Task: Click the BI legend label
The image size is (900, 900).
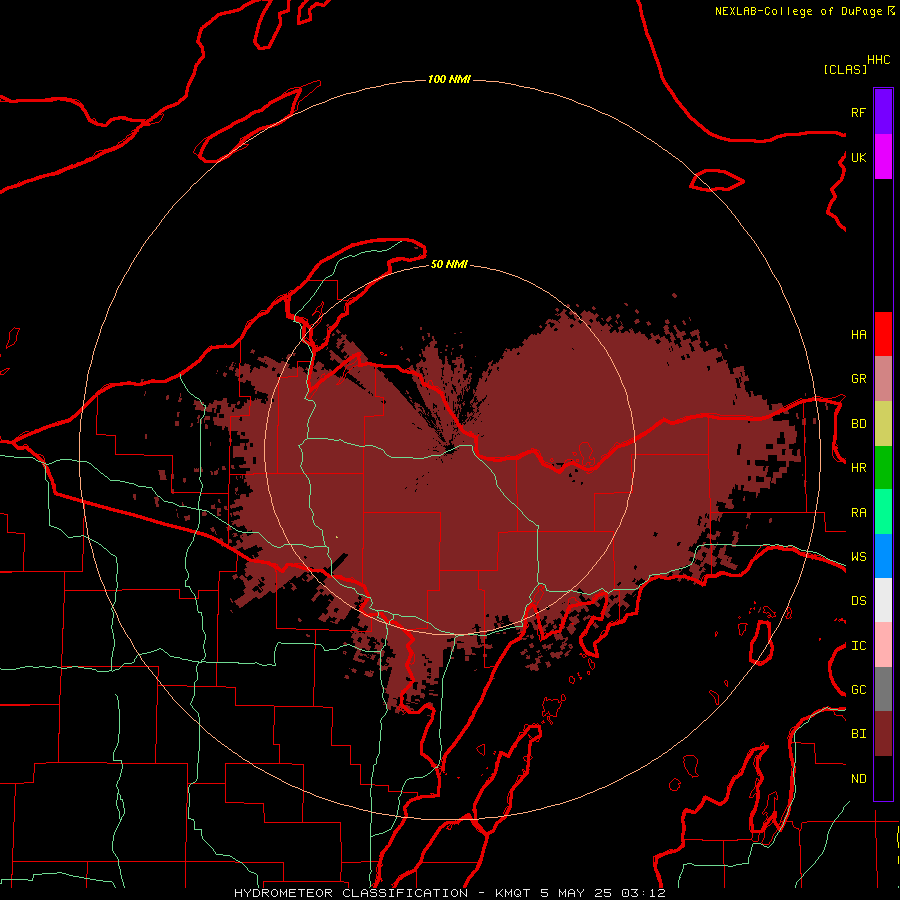Action: coord(859,734)
